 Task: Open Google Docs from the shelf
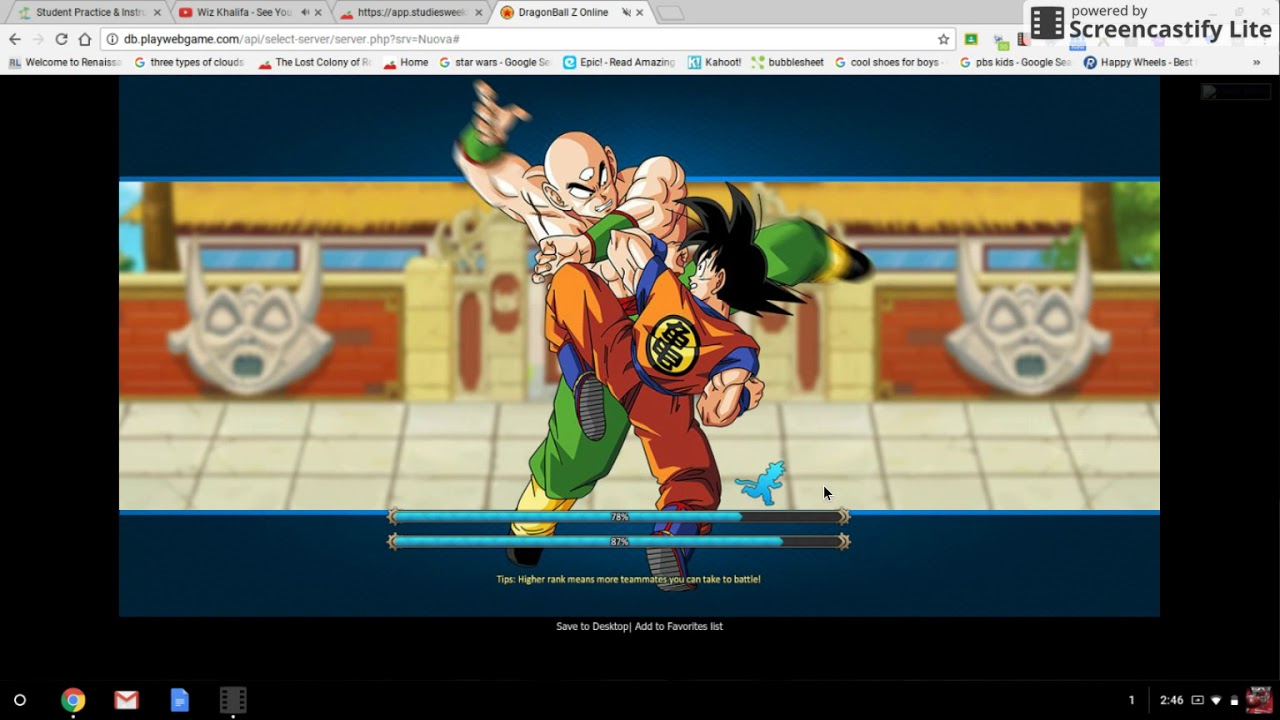point(179,700)
